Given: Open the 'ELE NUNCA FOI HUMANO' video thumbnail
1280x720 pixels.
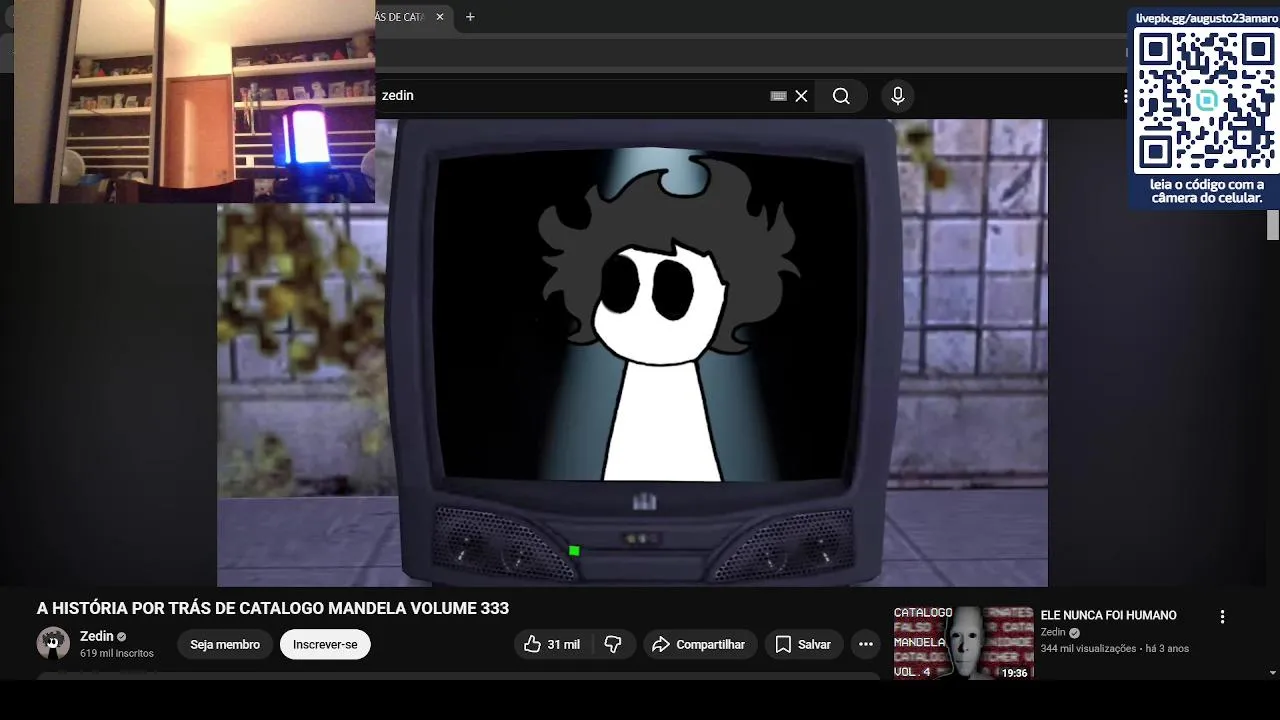Looking at the screenshot, I should pyautogui.click(x=963, y=642).
